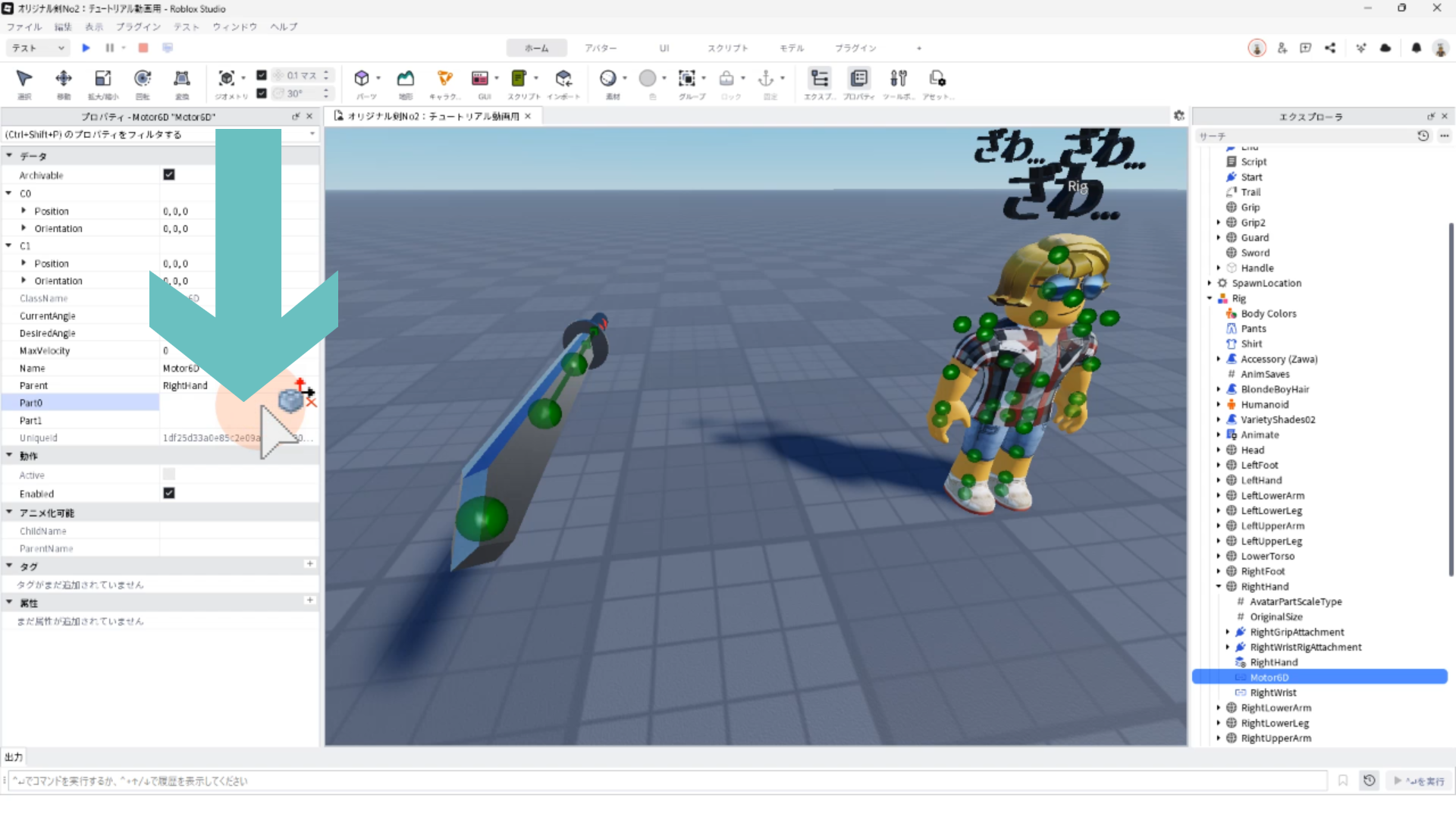This screenshot has height=819, width=1456.
Task: Select RightWrist in the Explorer tree
Action: pyautogui.click(x=1272, y=692)
